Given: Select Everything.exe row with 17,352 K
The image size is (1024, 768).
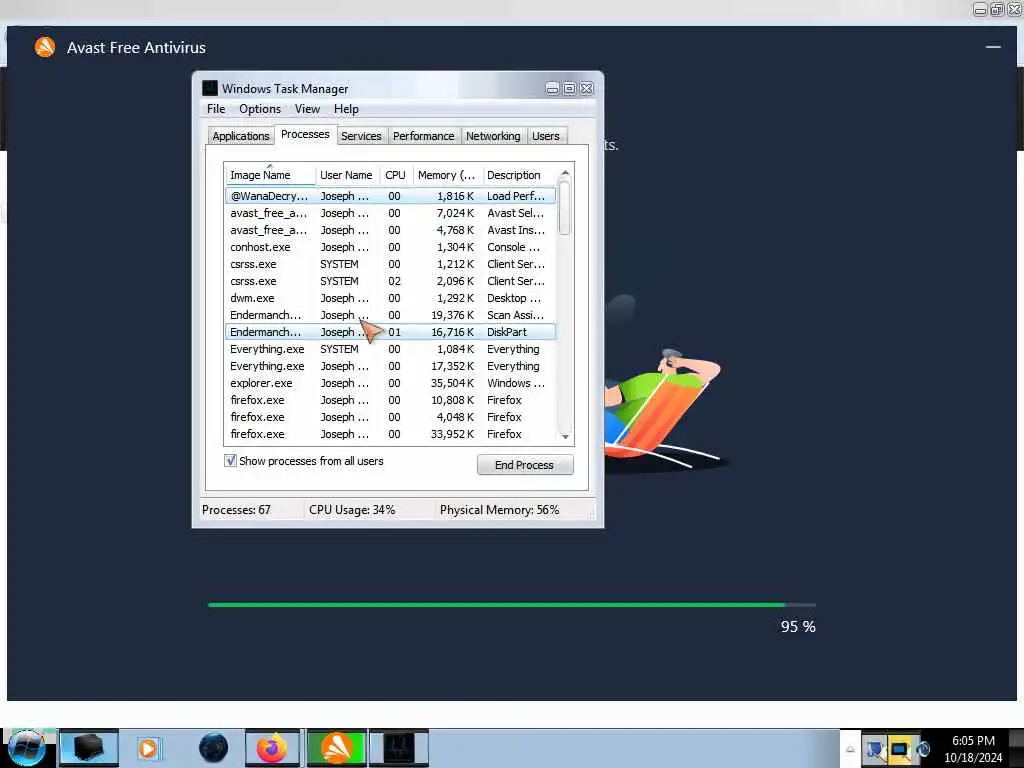Looking at the screenshot, I should pyautogui.click(x=391, y=366).
